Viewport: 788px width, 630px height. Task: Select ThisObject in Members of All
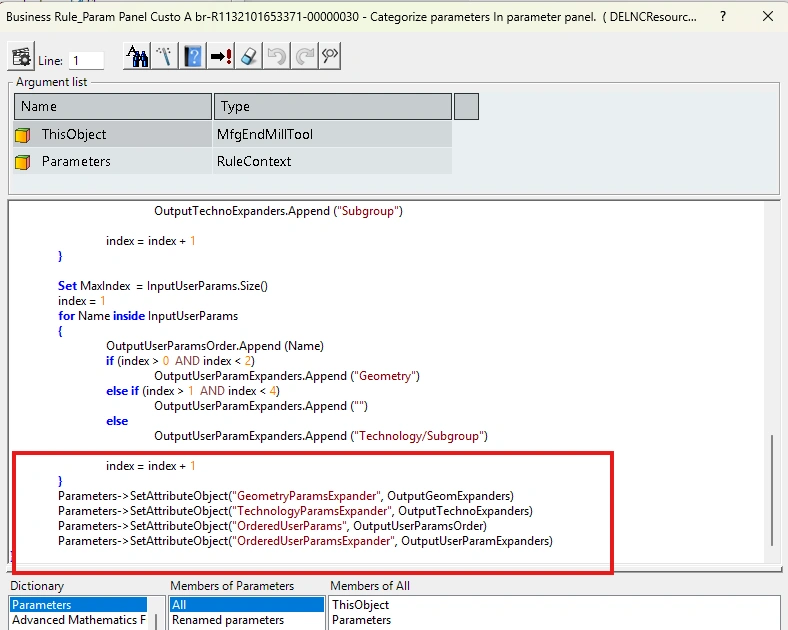[360, 604]
